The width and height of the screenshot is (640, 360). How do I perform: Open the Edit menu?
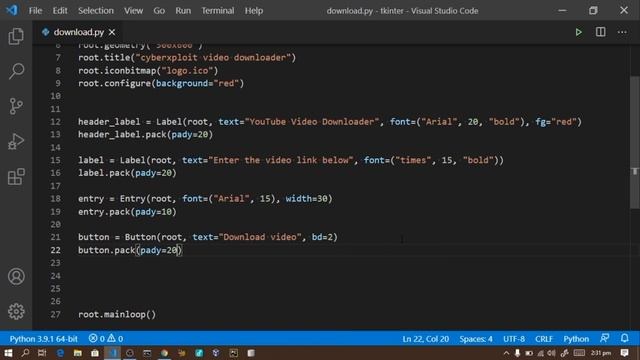(x=60, y=11)
